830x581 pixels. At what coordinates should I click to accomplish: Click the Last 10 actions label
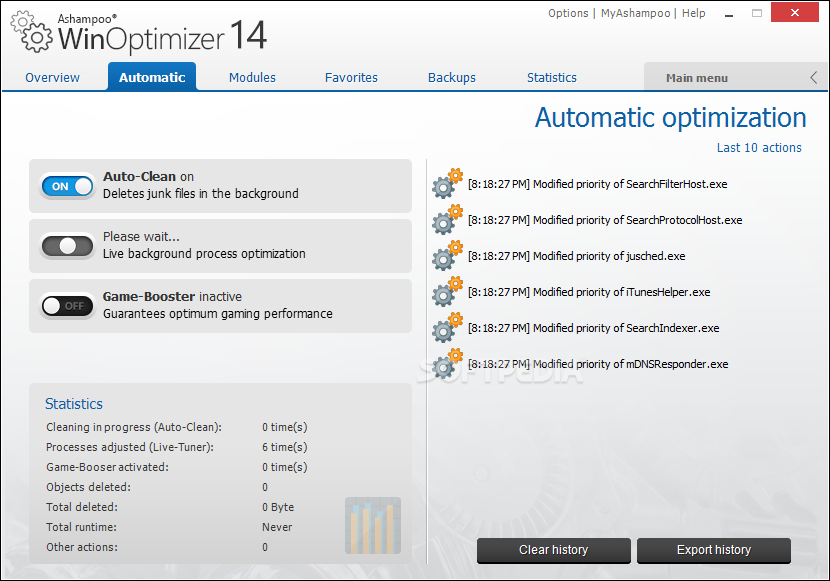click(759, 148)
